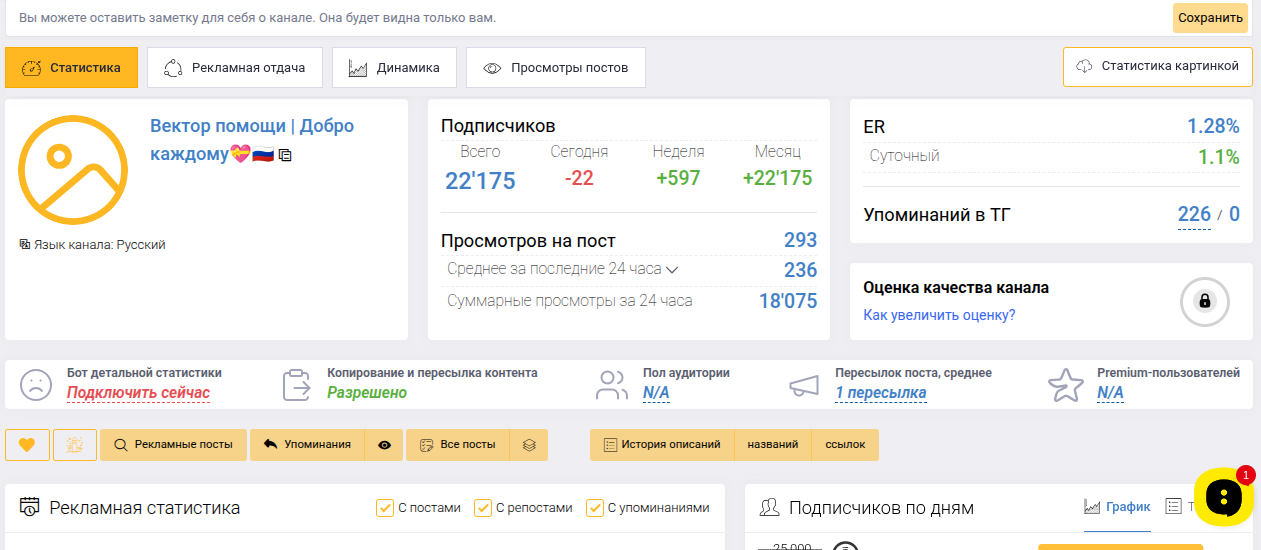Click the icon button next to the heart
The height and width of the screenshot is (550, 1261).
pyautogui.click(x=75, y=445)
